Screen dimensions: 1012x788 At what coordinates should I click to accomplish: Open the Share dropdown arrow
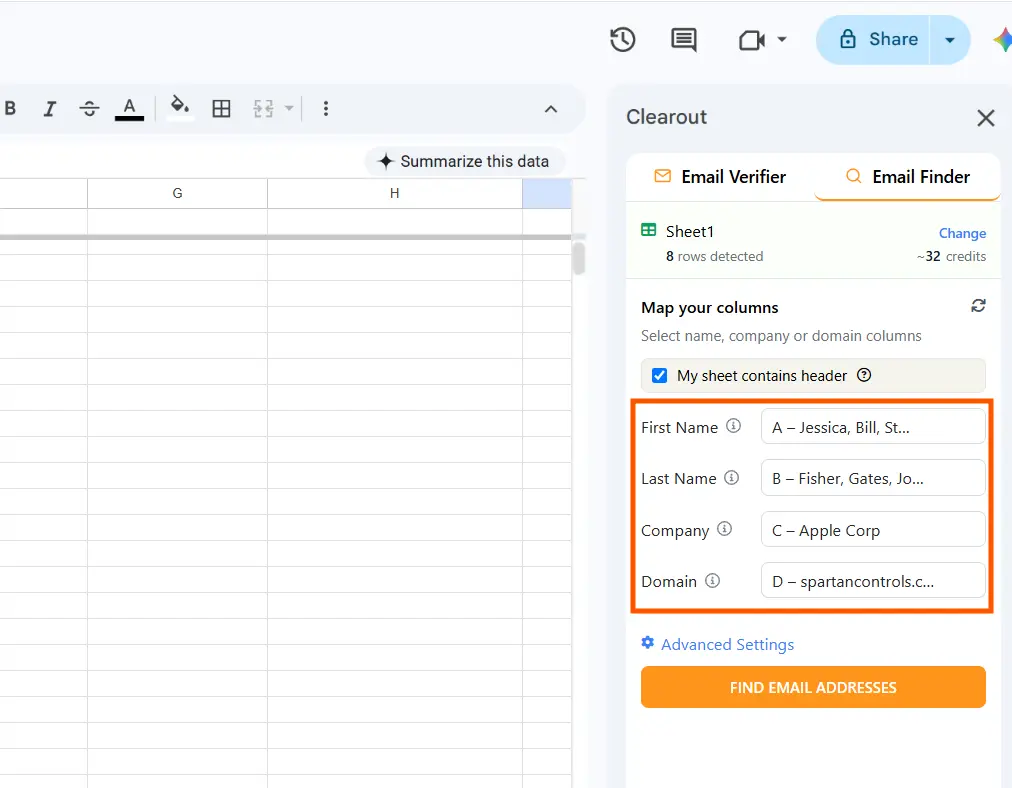coord(950,40)
